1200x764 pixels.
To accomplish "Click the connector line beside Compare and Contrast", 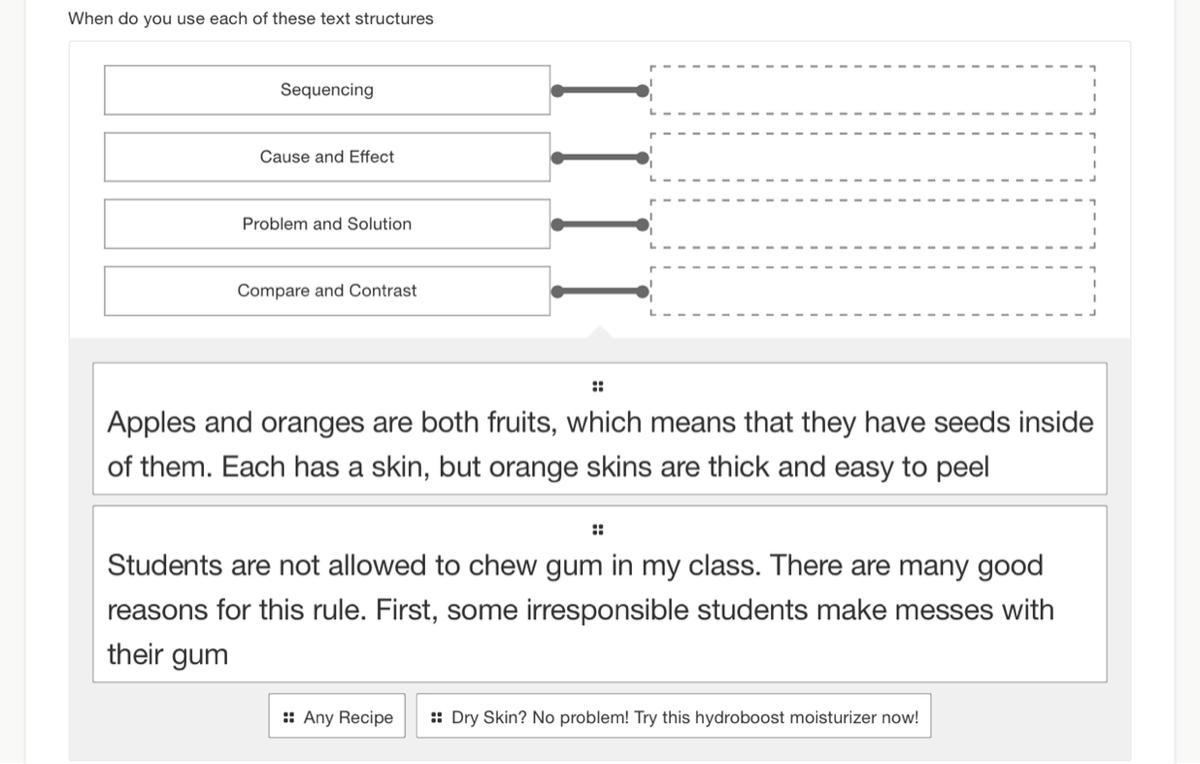I will click(600, 292).
